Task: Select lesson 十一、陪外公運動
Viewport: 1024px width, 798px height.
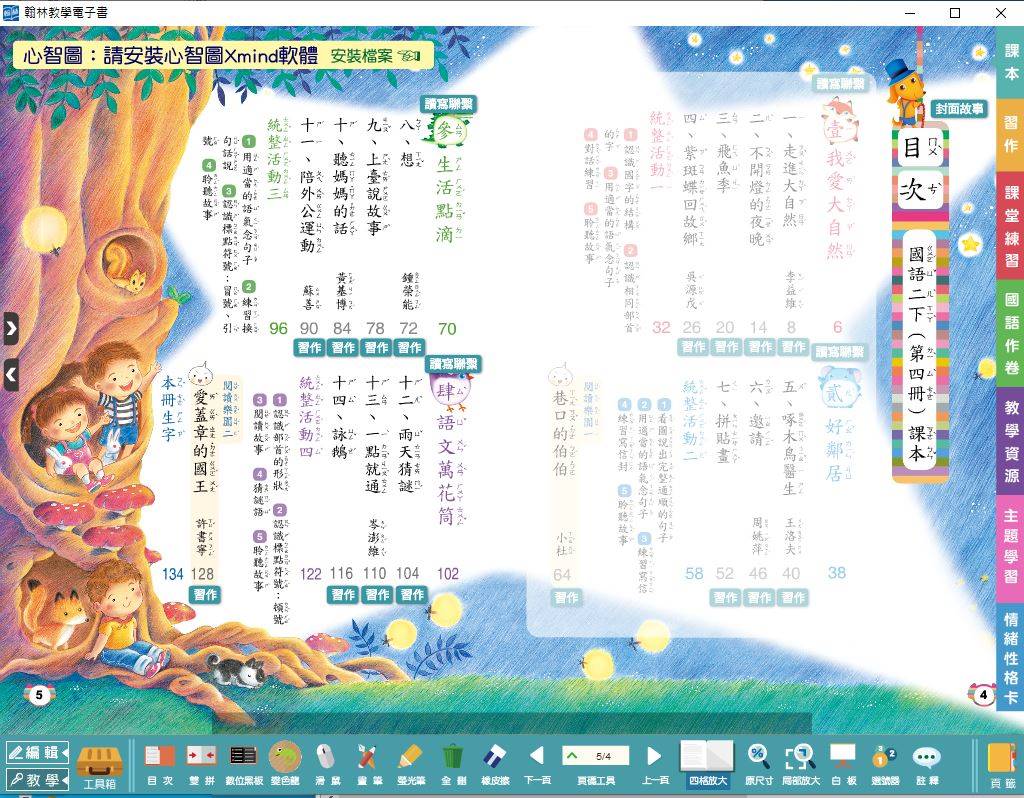Action: point(310,186)
